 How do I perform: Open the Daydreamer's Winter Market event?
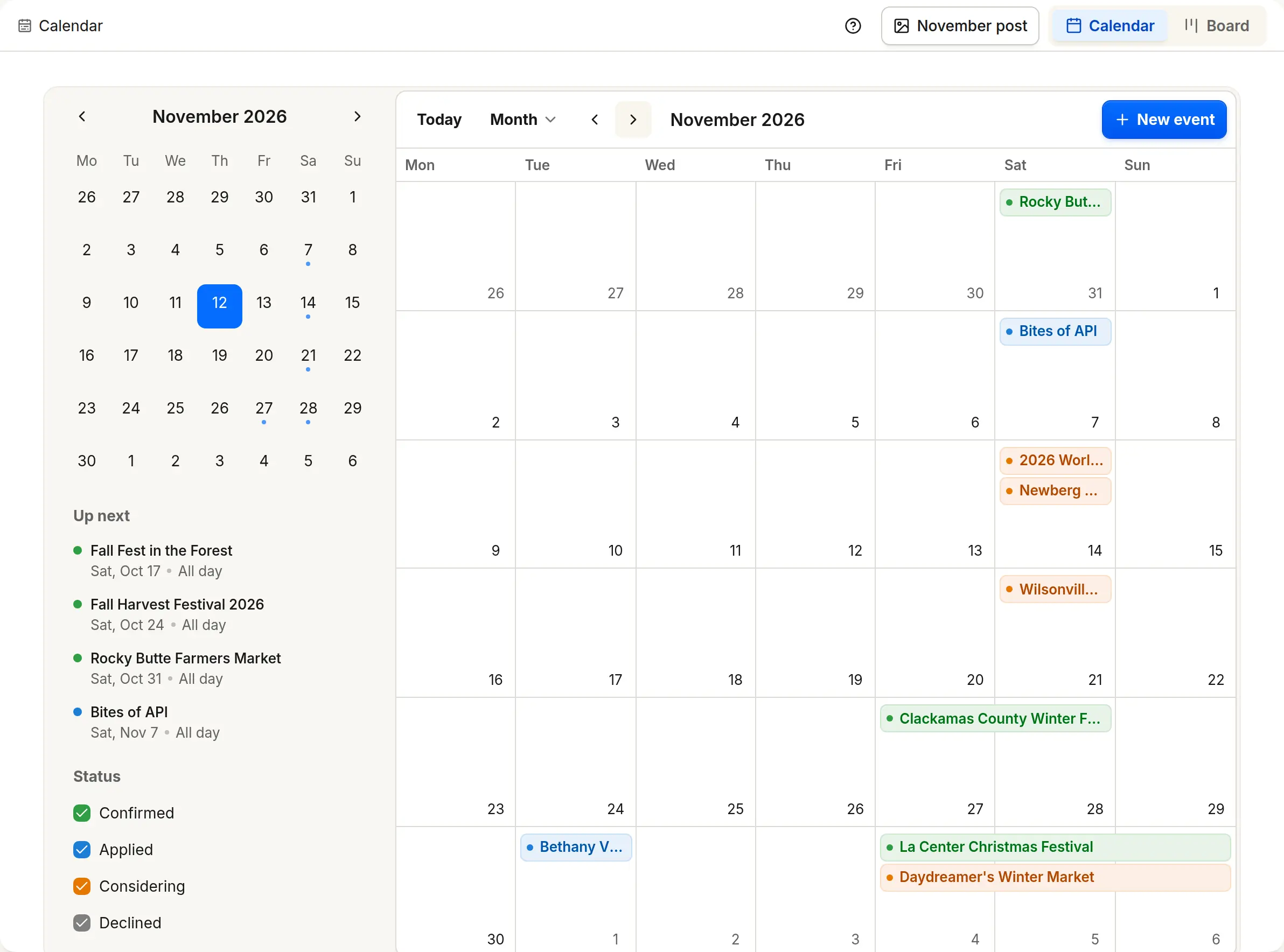tap(1055, 878)
